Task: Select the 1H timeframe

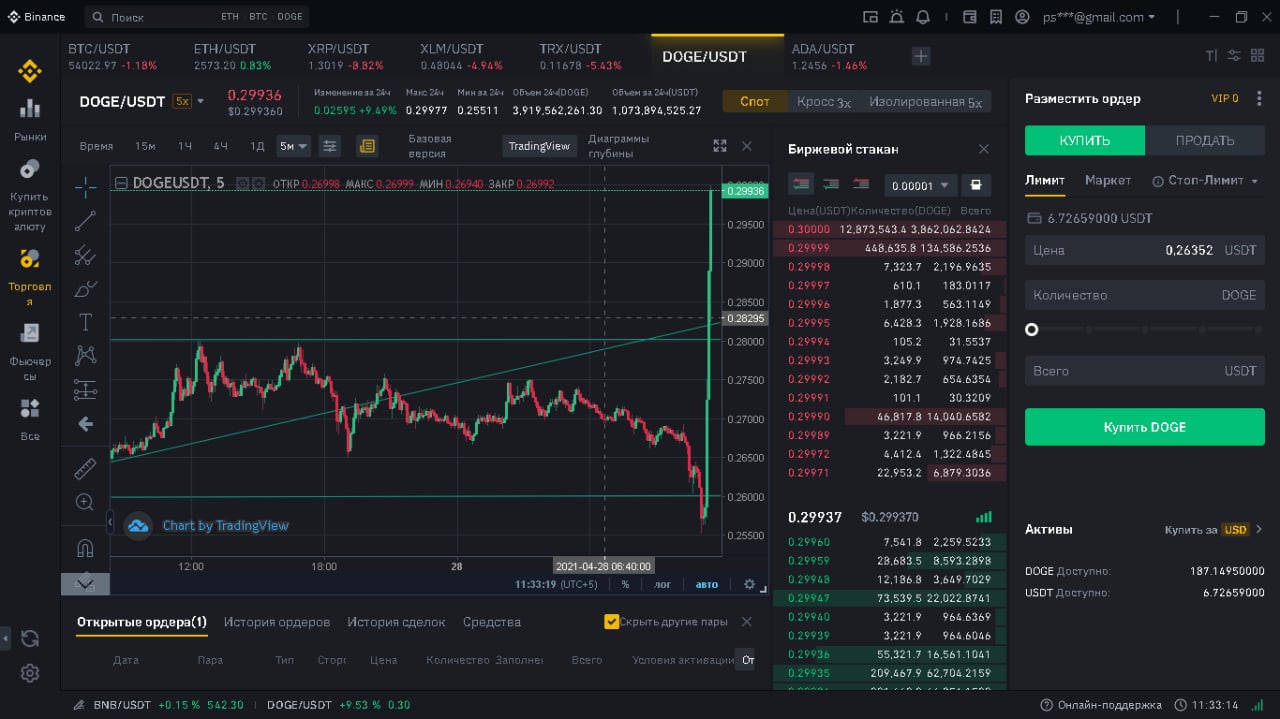Action: 185,146
